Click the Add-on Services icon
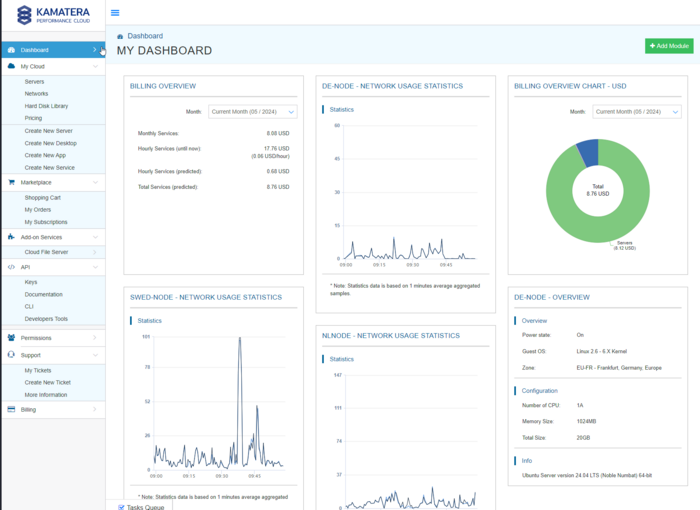 coord(11,237)
